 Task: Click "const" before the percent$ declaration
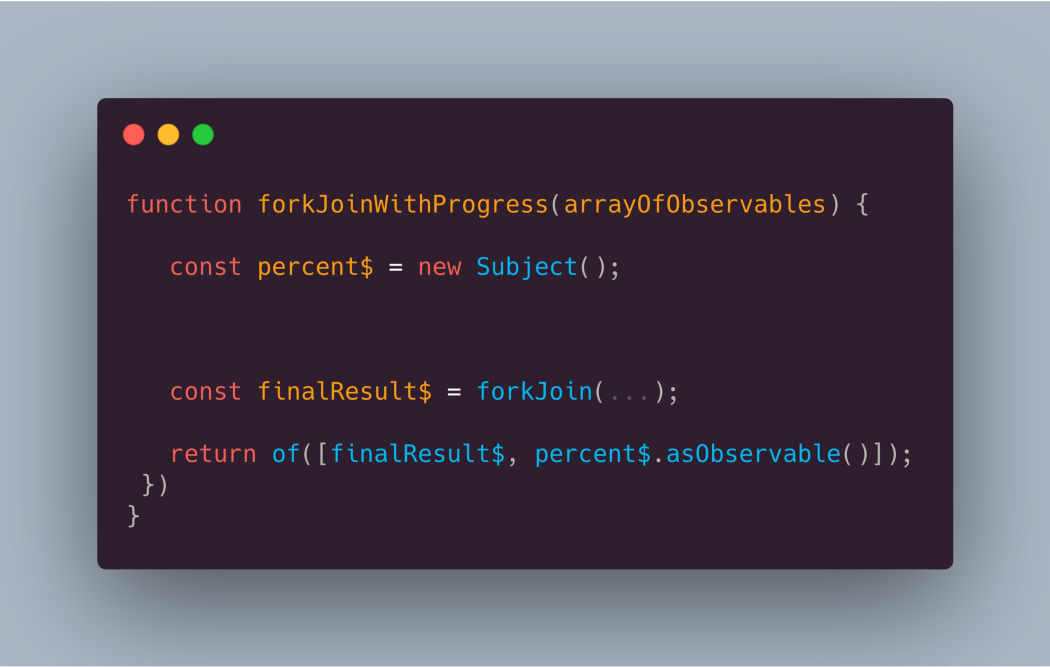206,267
